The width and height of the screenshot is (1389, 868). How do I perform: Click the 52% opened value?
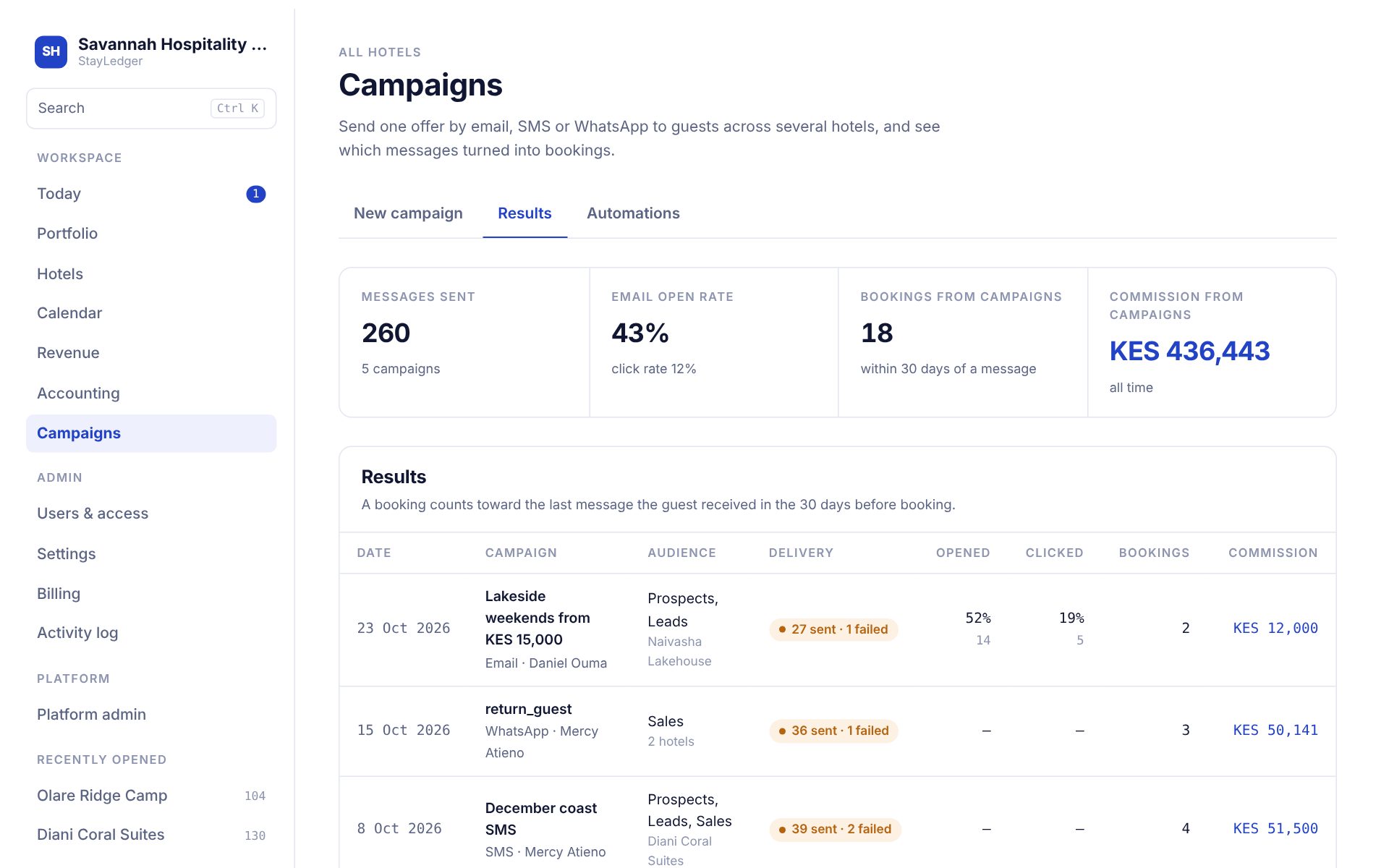tap(978, 618)
